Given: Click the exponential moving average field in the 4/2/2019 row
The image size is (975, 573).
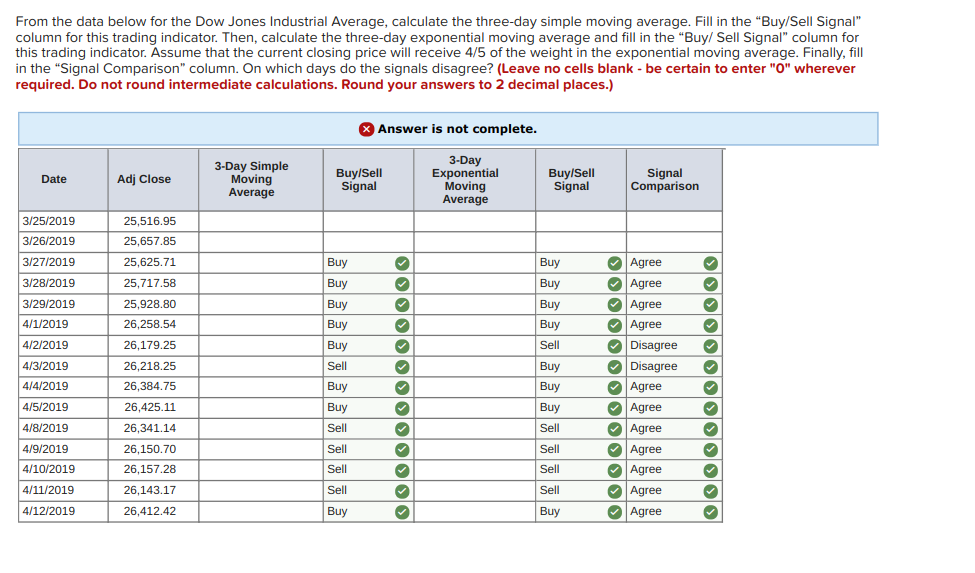Looking at the screenshot, I should [475, 346].
